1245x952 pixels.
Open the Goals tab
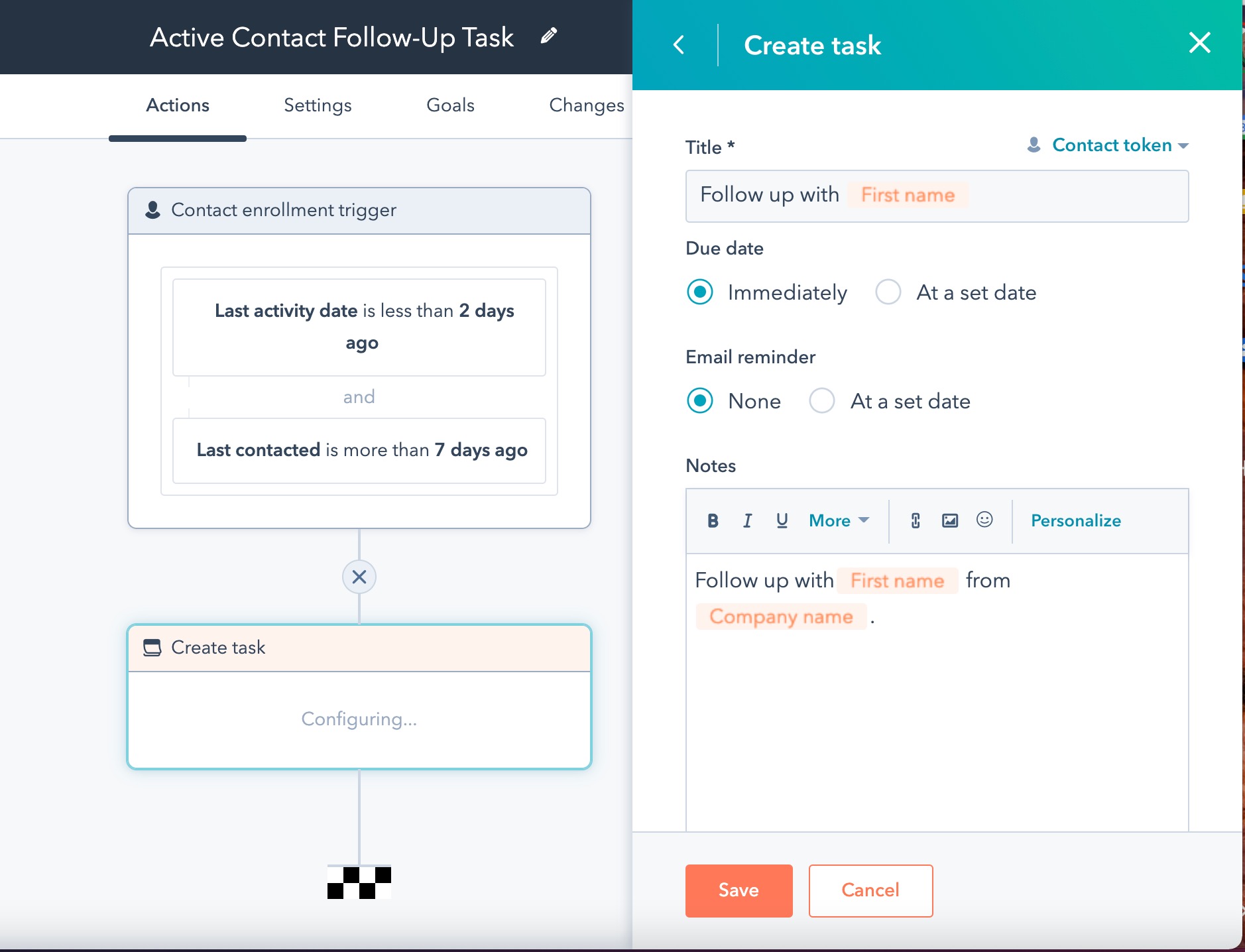(x=450, y=105)
